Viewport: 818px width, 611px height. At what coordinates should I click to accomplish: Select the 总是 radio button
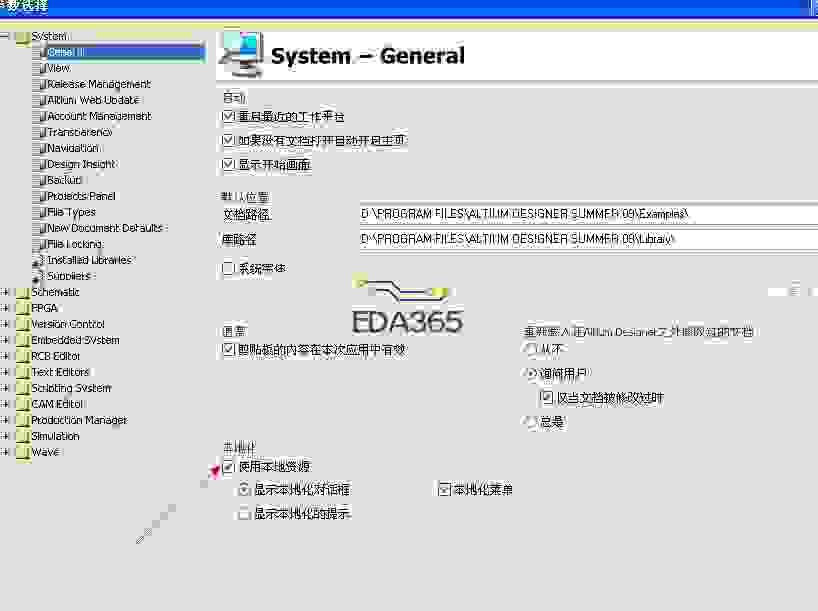coord(531,422)
